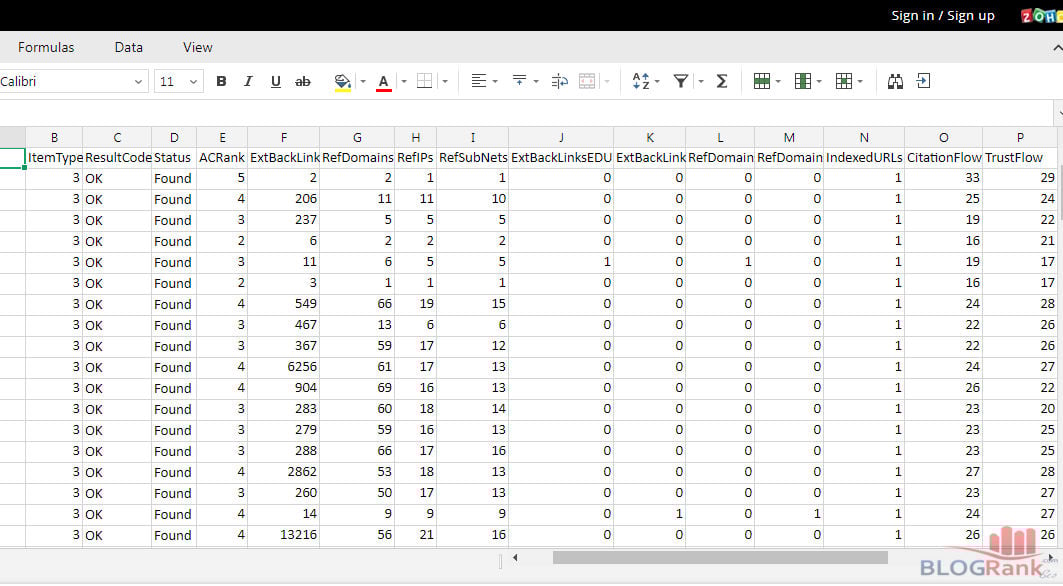Insert a sum with sigma icon

pyautogui.click(x=722, y=82)
